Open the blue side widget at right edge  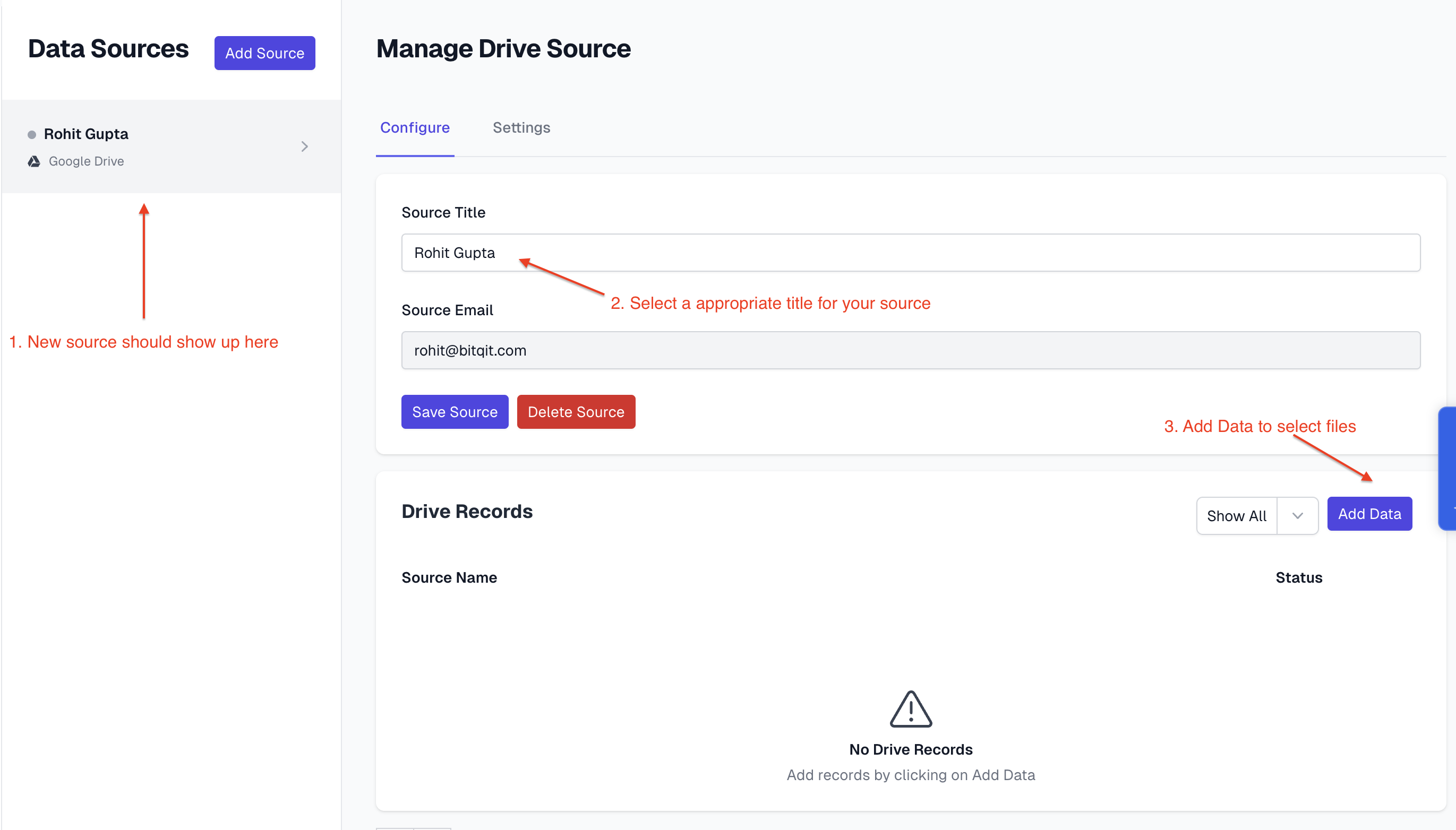(x=1448, y=468)
